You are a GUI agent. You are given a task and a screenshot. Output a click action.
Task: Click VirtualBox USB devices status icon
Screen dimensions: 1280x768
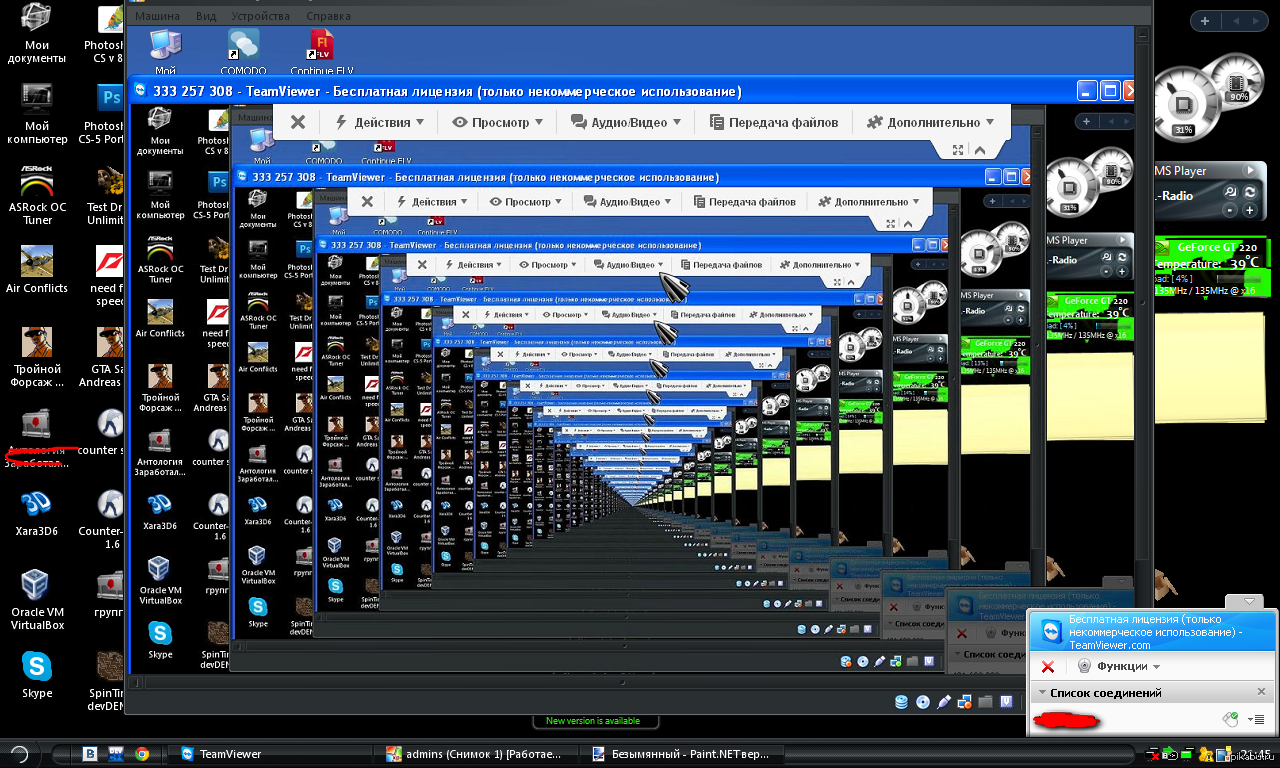[944, 702]
